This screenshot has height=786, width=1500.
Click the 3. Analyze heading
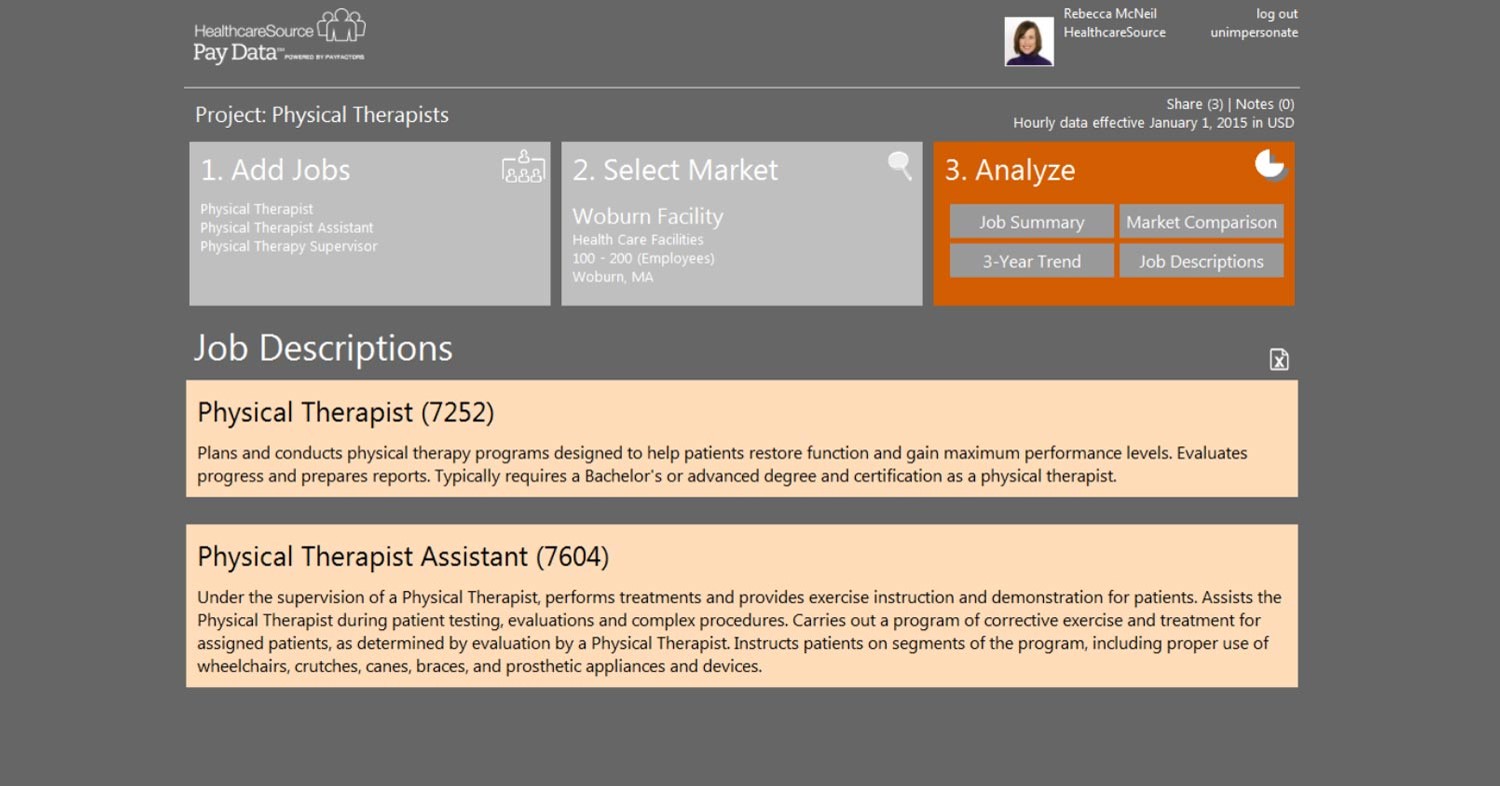click(1010, 170)
